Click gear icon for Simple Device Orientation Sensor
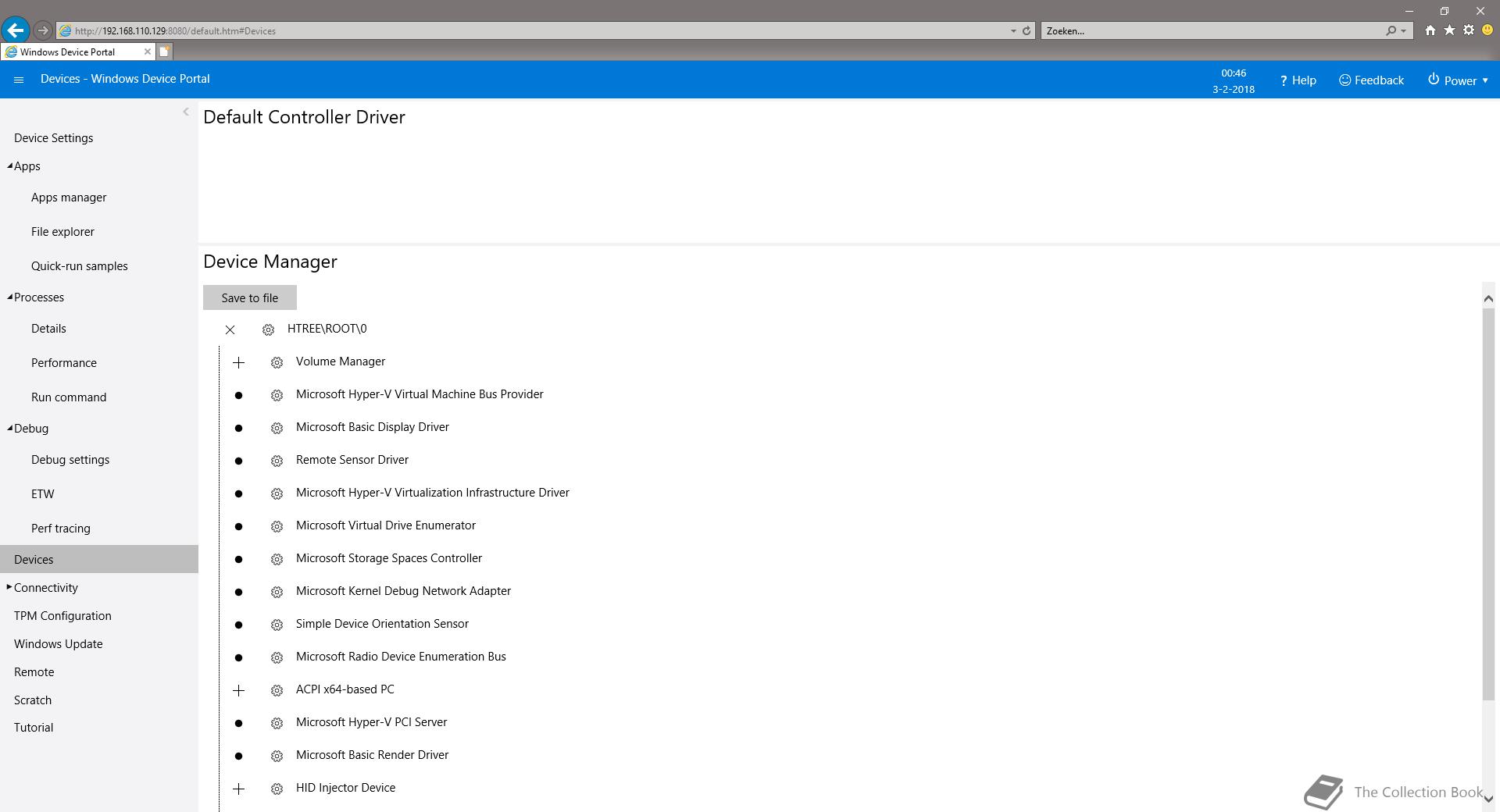This screenshot has height=812, width=1500. click(277, 625)
